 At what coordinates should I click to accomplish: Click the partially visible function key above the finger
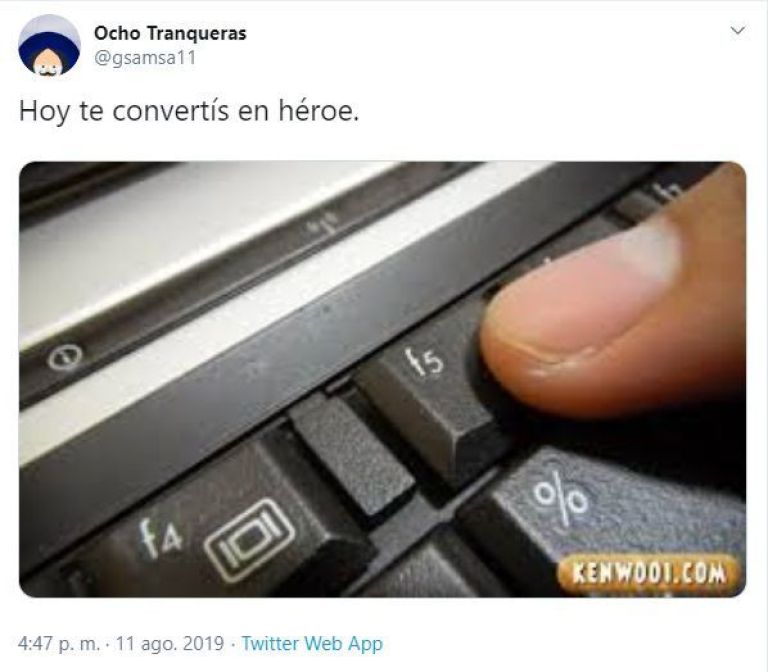654,197
